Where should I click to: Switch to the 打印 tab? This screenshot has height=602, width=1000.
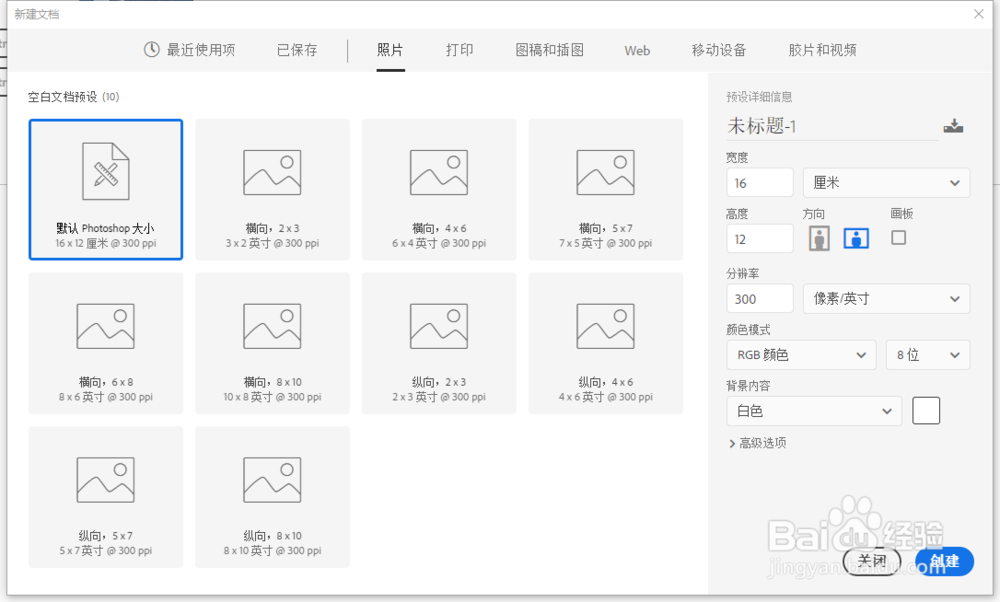coord(459,50)
